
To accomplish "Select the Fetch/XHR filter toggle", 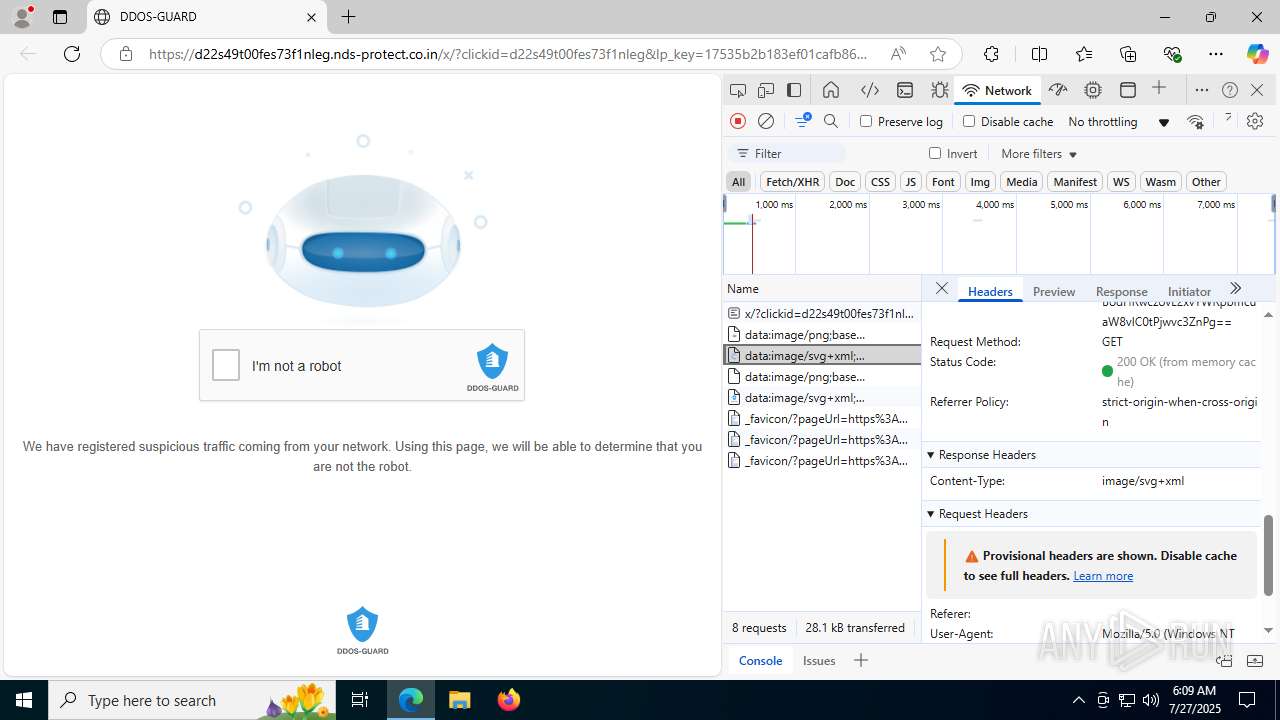I will 792,181.
